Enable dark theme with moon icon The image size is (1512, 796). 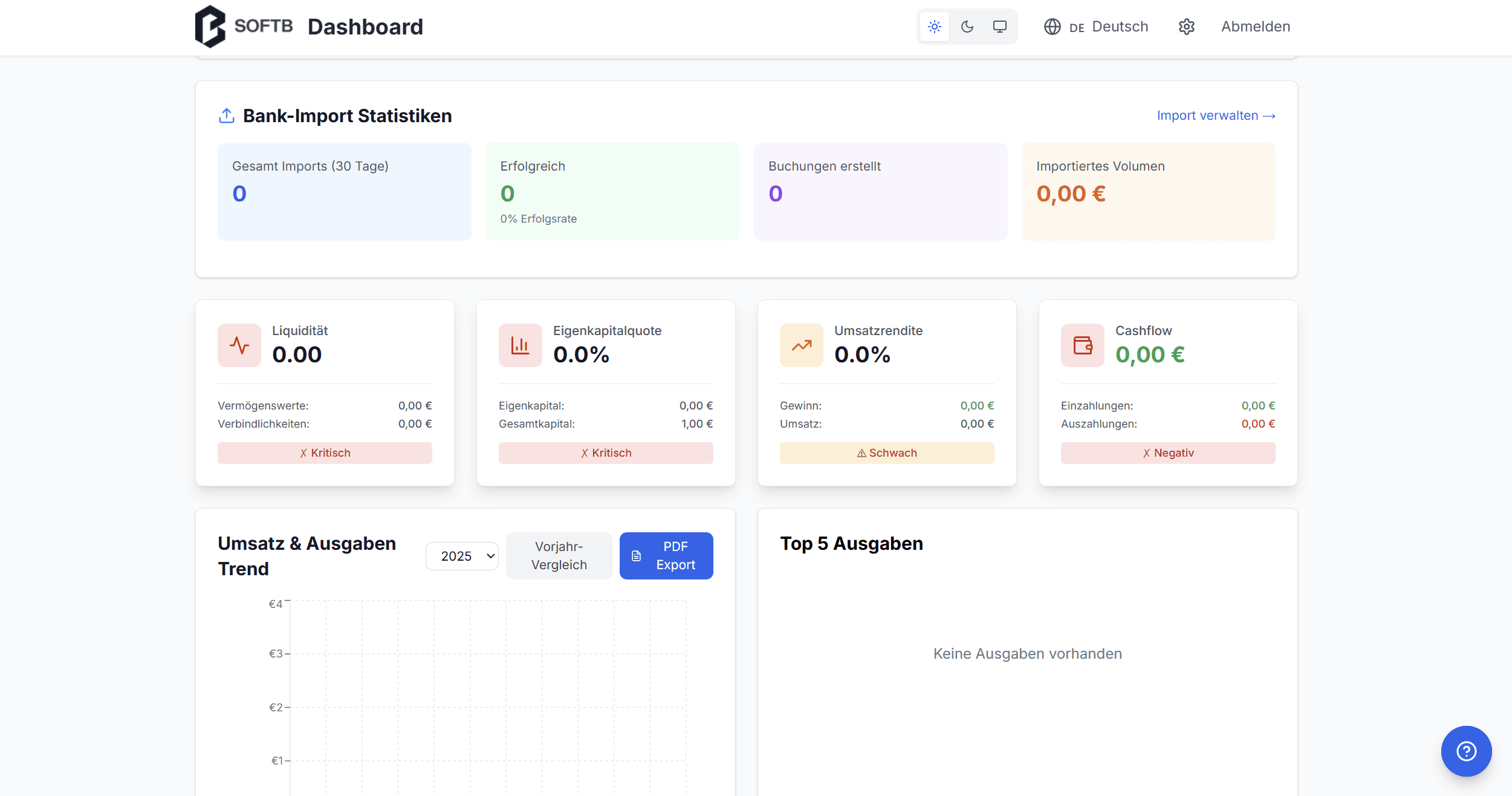[967, 27]
